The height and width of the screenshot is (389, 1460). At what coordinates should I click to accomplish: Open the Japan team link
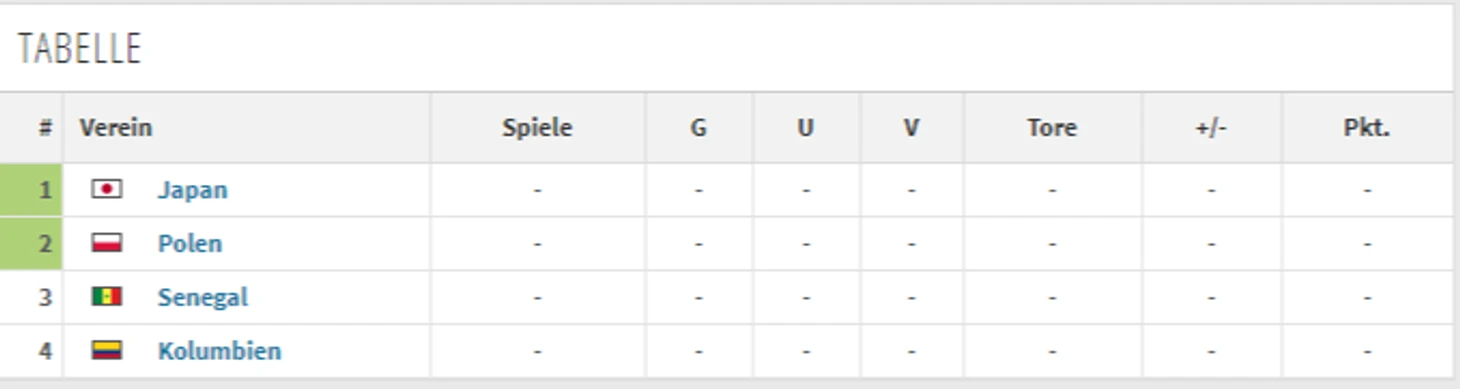pyautogui.click(x=192, y=190)
